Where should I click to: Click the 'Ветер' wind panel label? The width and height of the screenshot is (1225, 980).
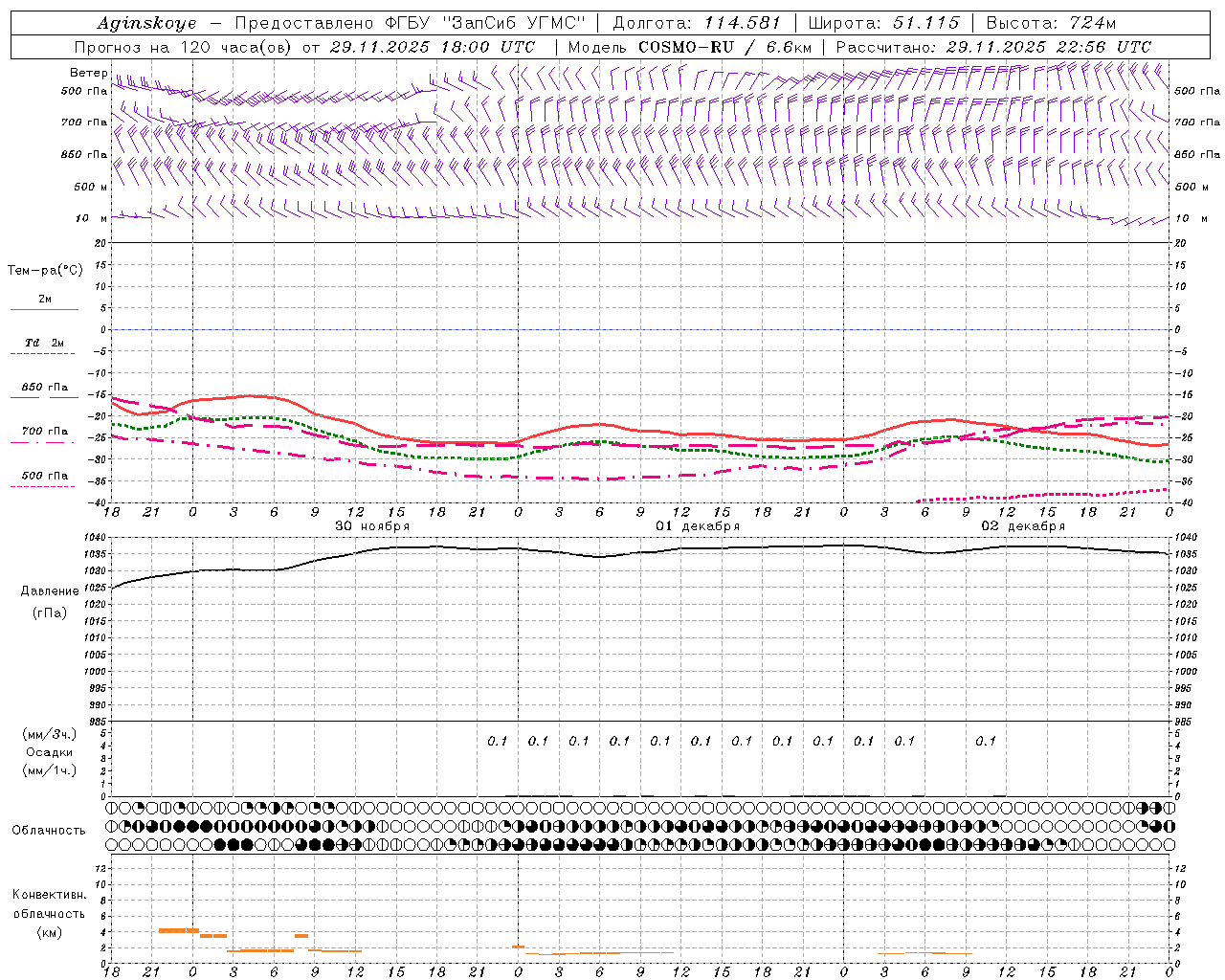pos(89,73)
